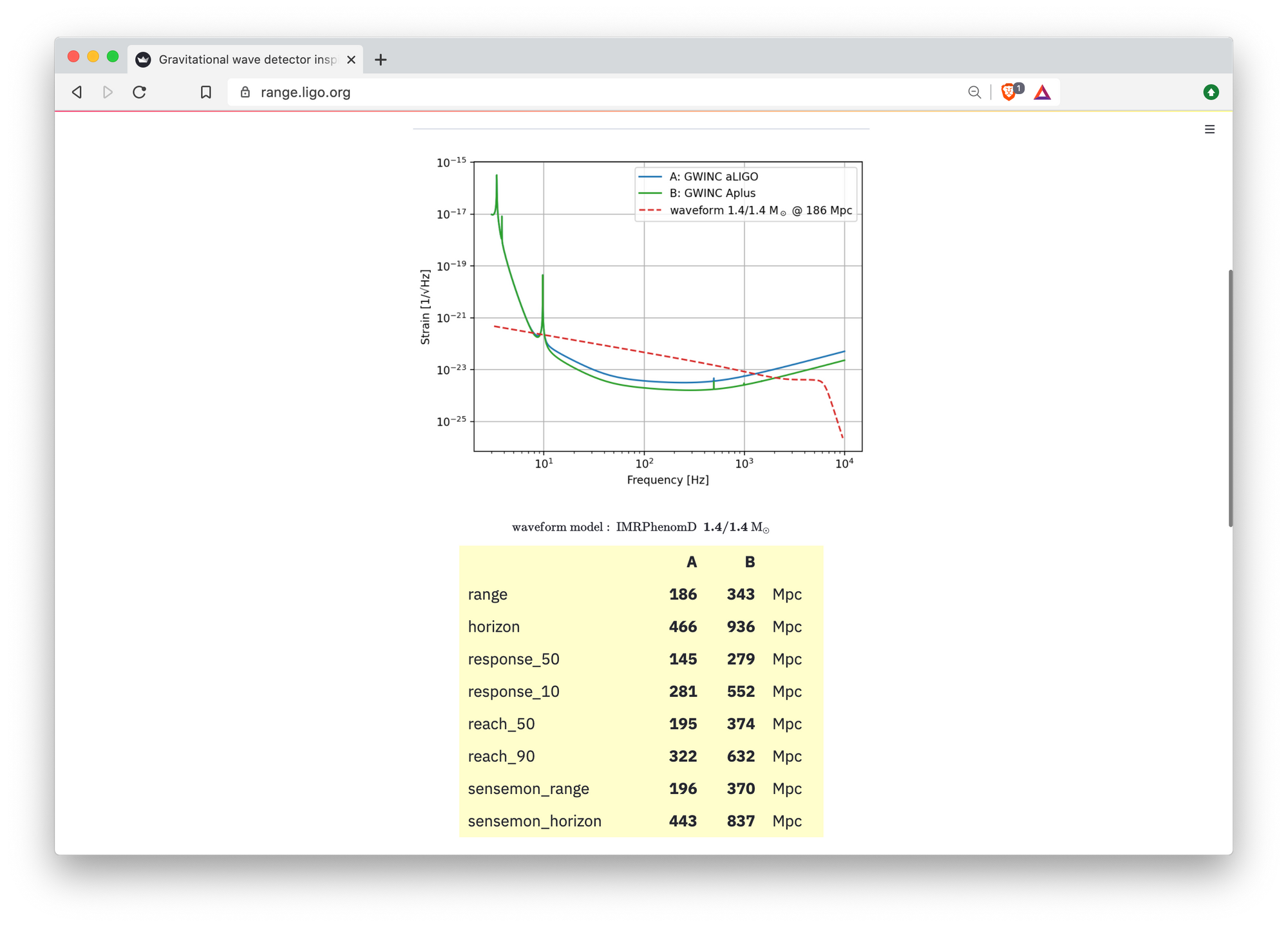Select the sensemon_horizon row label
This screenshot has height=928, width=1288.
[x=535, y=821]
